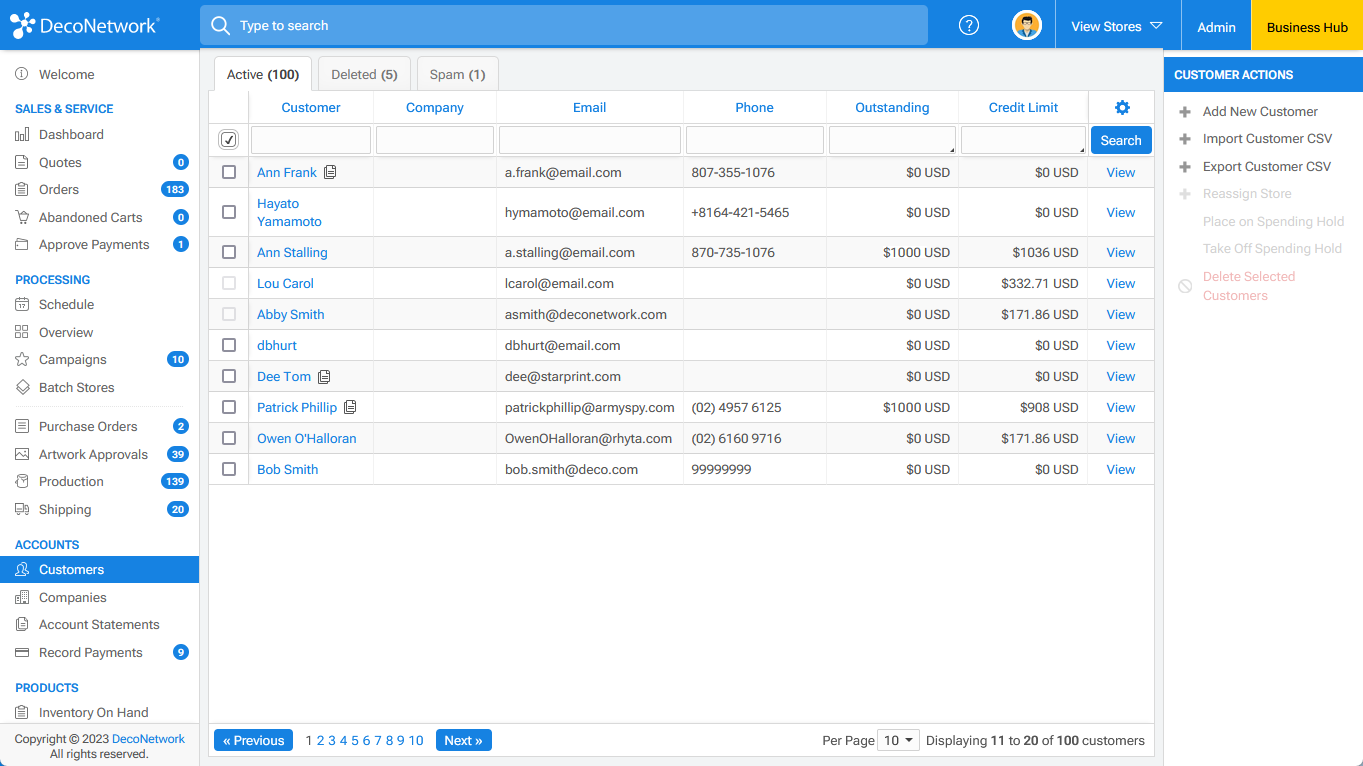Click the Orders sidebar icon
Image resolution: width=1363 pixels, height=766 pixels.
coord(22,189)
